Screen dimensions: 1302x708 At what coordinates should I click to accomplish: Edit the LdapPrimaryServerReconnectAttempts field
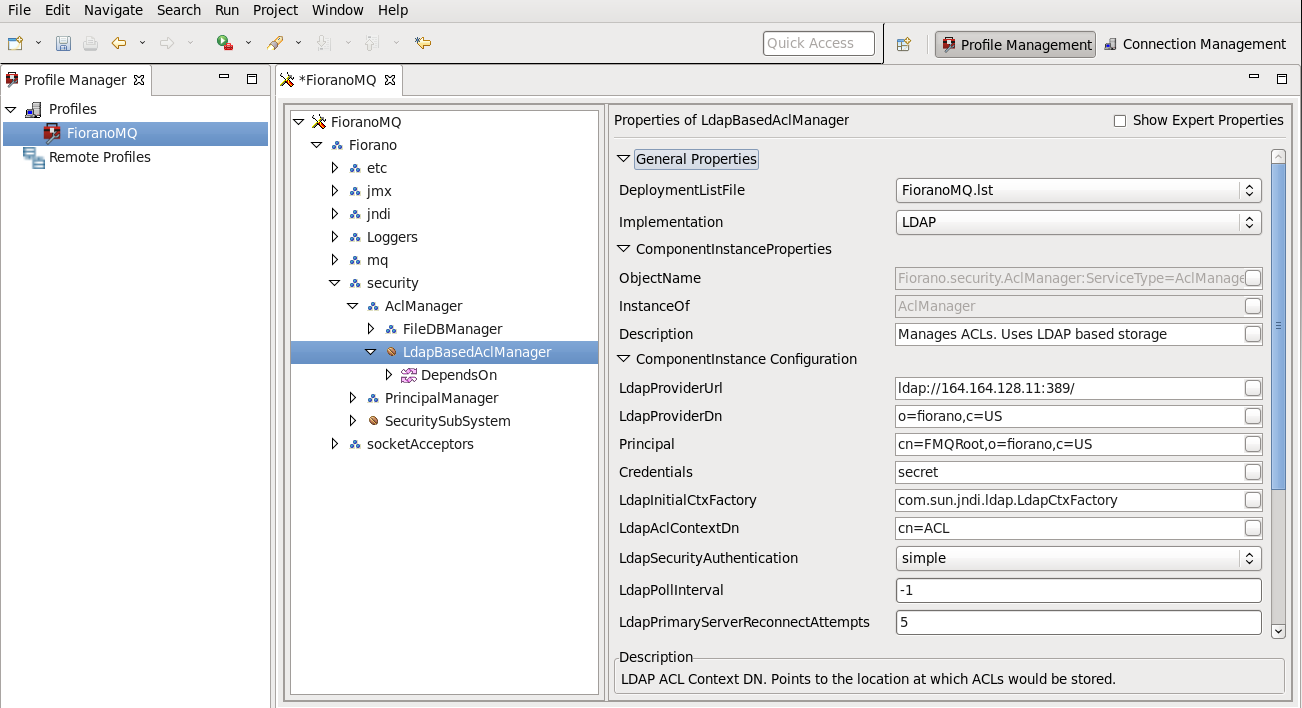pos(1079,622)
